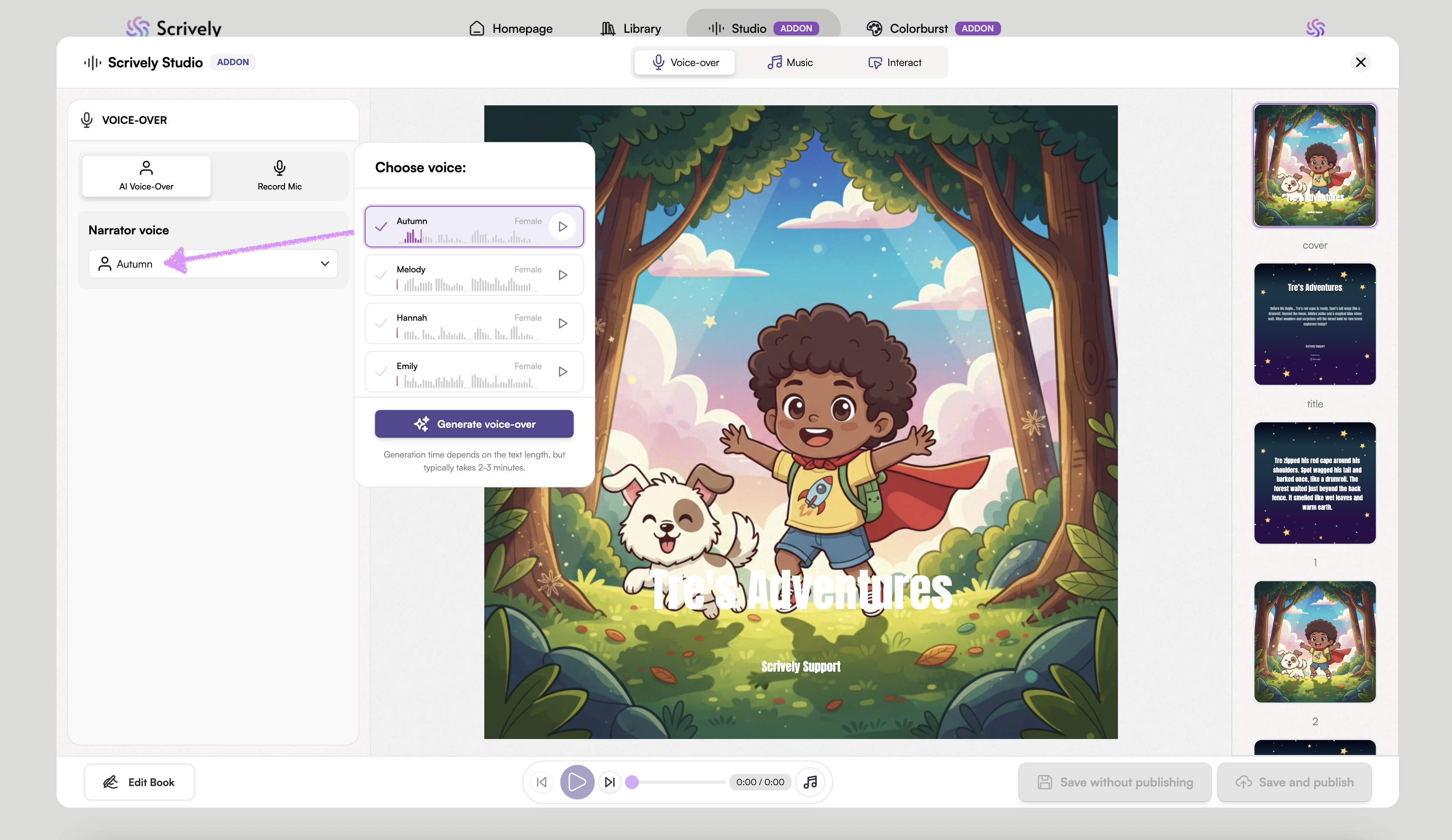Click the playback progress slider handle
This screenshot has height=840, width=1452.
point(632,782)
